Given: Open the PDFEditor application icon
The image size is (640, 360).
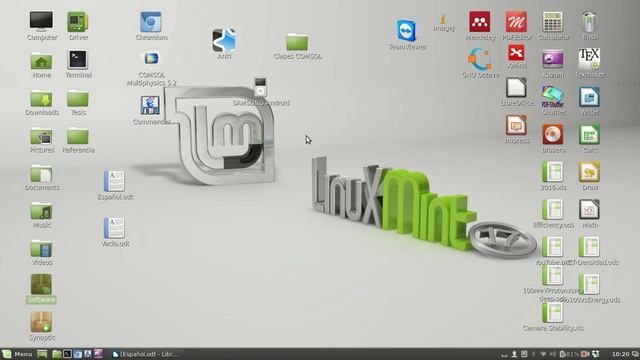Looking at the screenshot, I should point(516,22).
